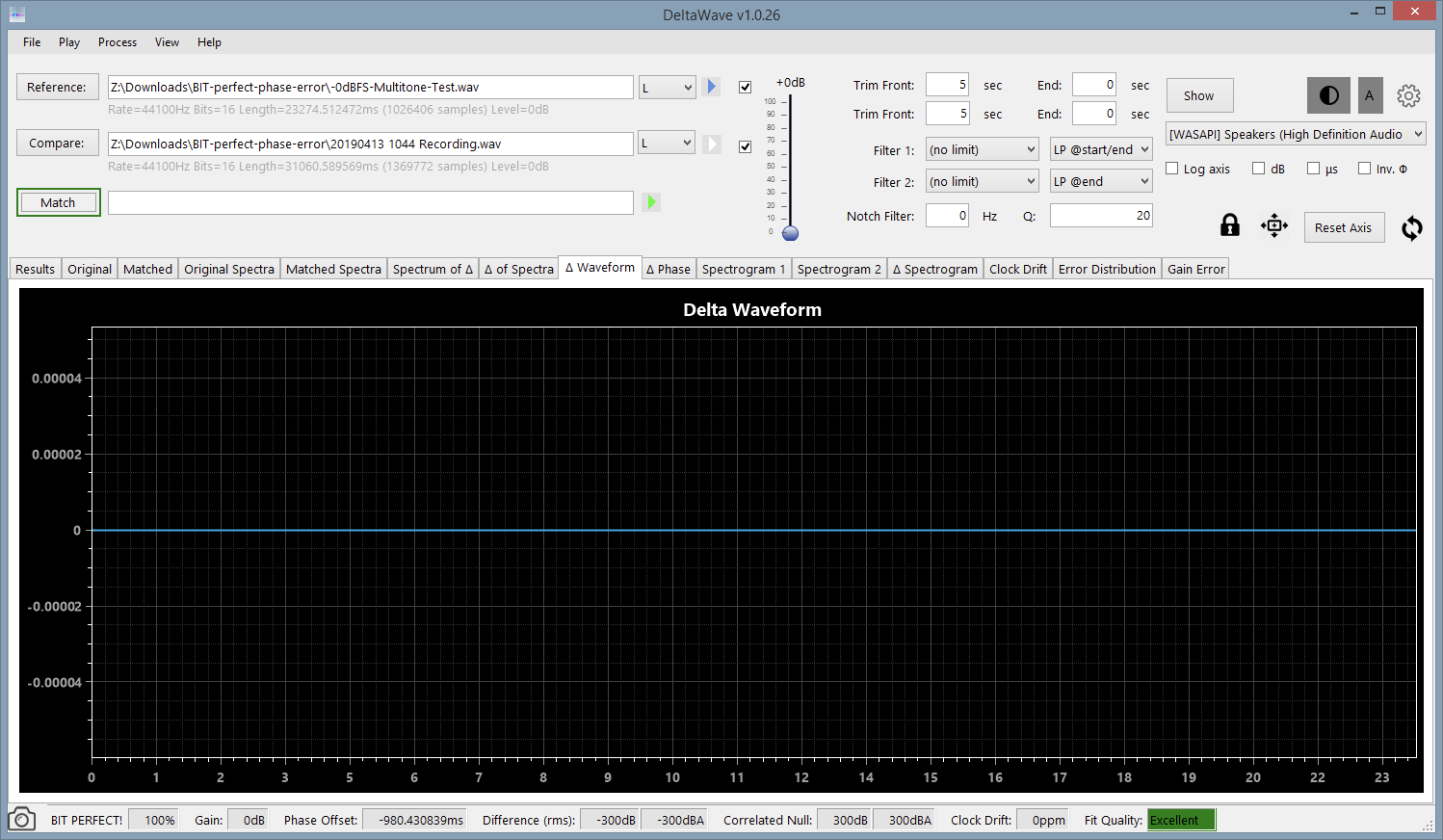Open Filter 1 frequency limit dropdown

[x=983, y=149]
